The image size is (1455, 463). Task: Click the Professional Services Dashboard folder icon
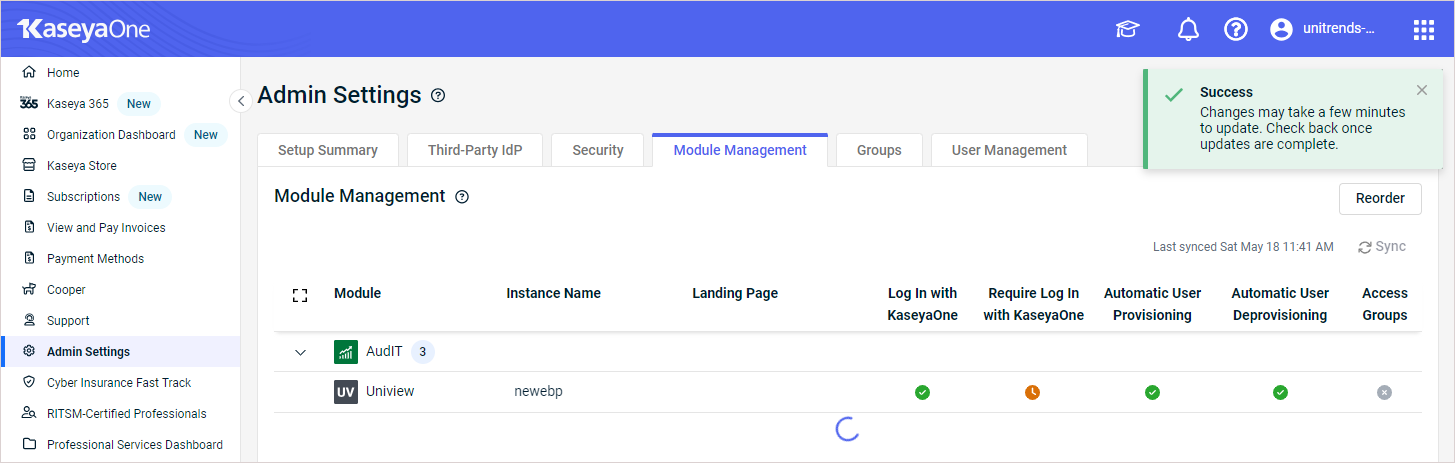coord(29,444)
